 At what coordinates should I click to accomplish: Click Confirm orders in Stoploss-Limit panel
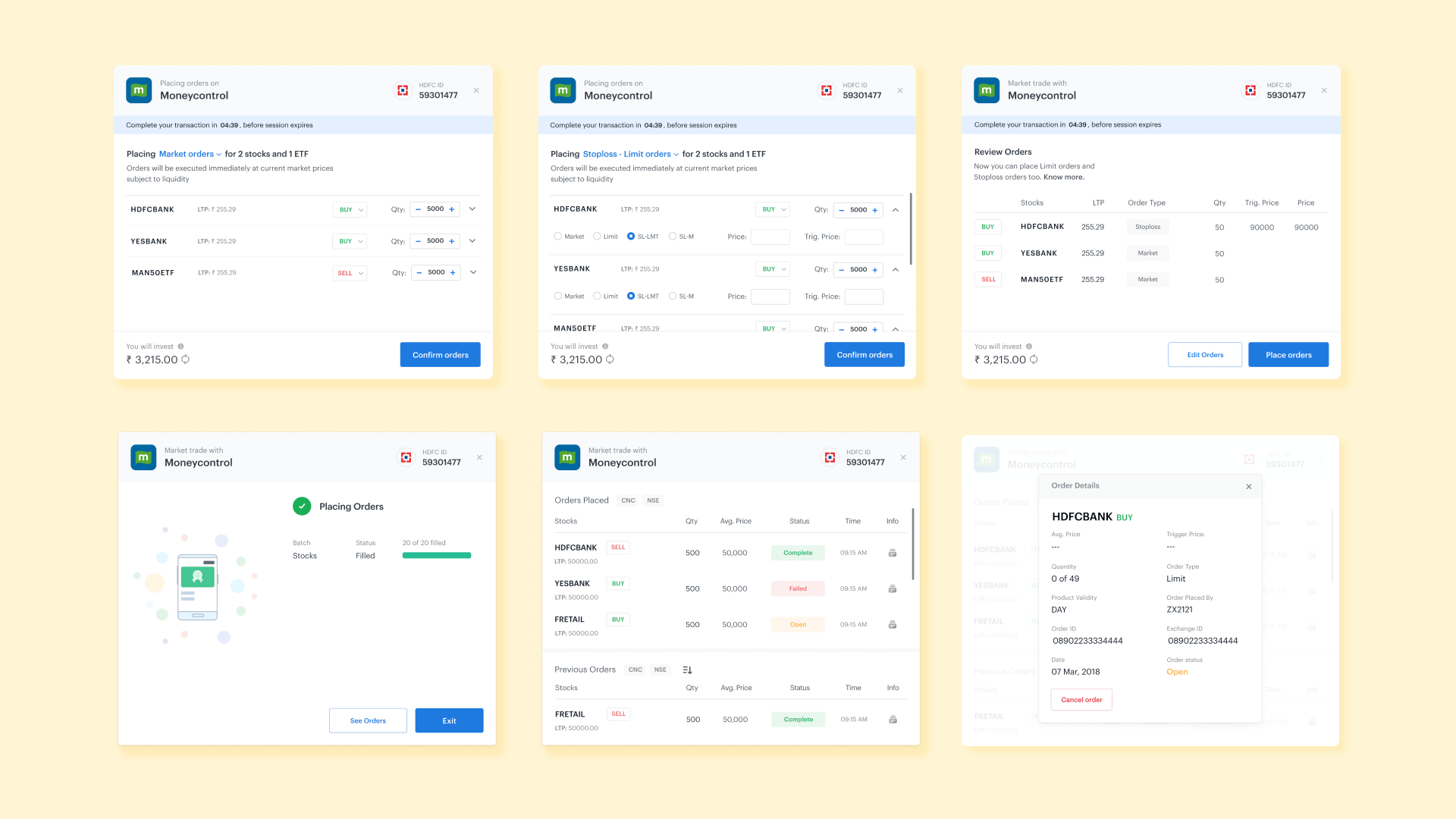pos(864,355)
